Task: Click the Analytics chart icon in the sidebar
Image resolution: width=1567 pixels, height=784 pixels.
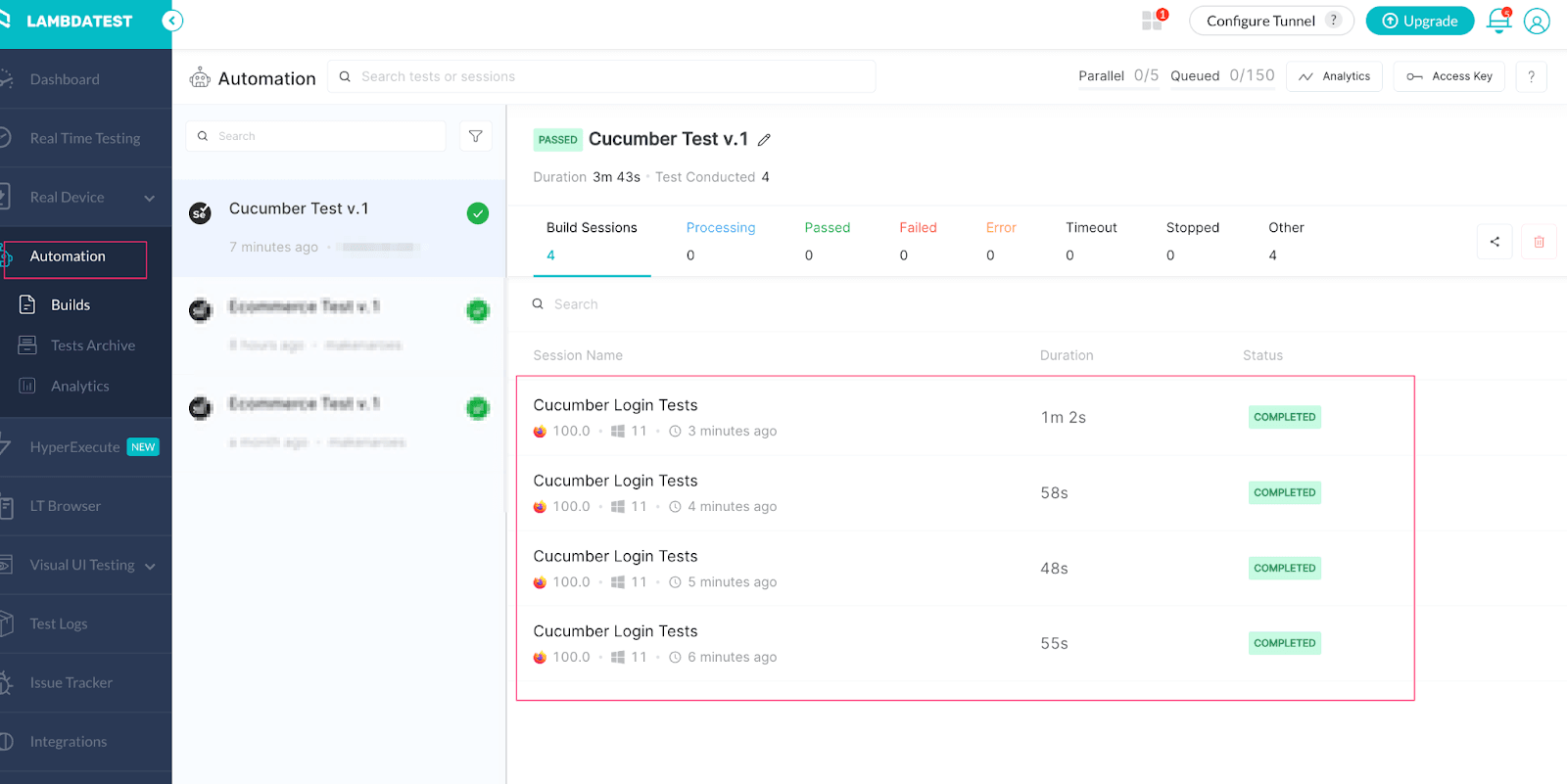Action: [x=27, y=386]
